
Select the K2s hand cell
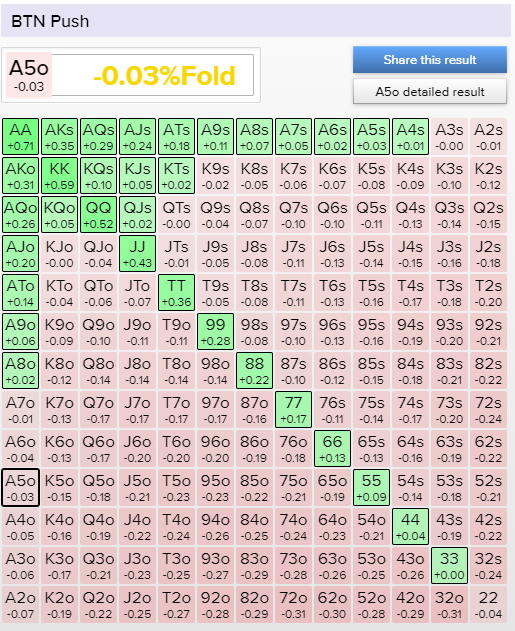point(488,175)
